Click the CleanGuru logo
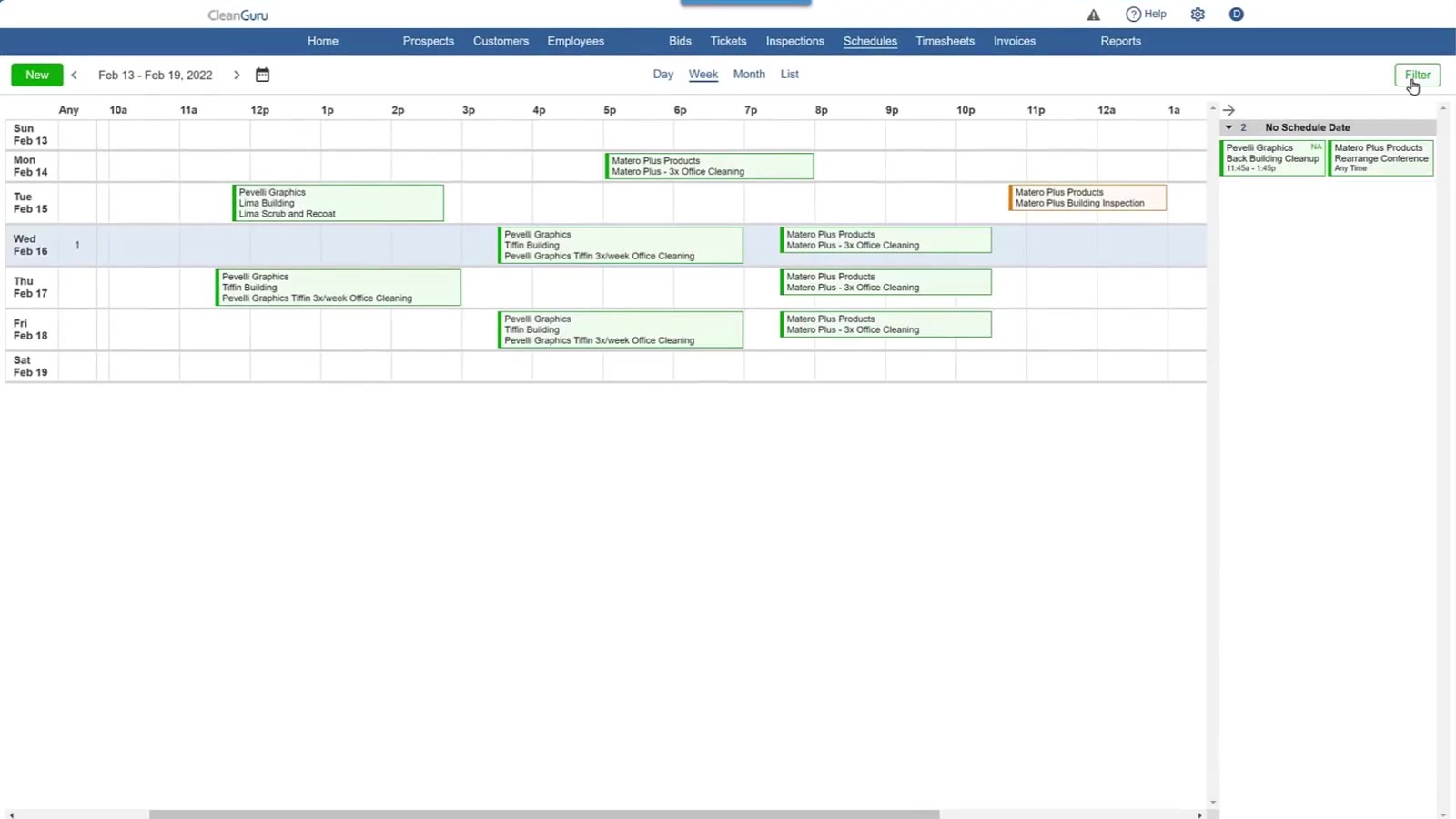Viewport: 1456px width, 819px height. click(238, 15)
